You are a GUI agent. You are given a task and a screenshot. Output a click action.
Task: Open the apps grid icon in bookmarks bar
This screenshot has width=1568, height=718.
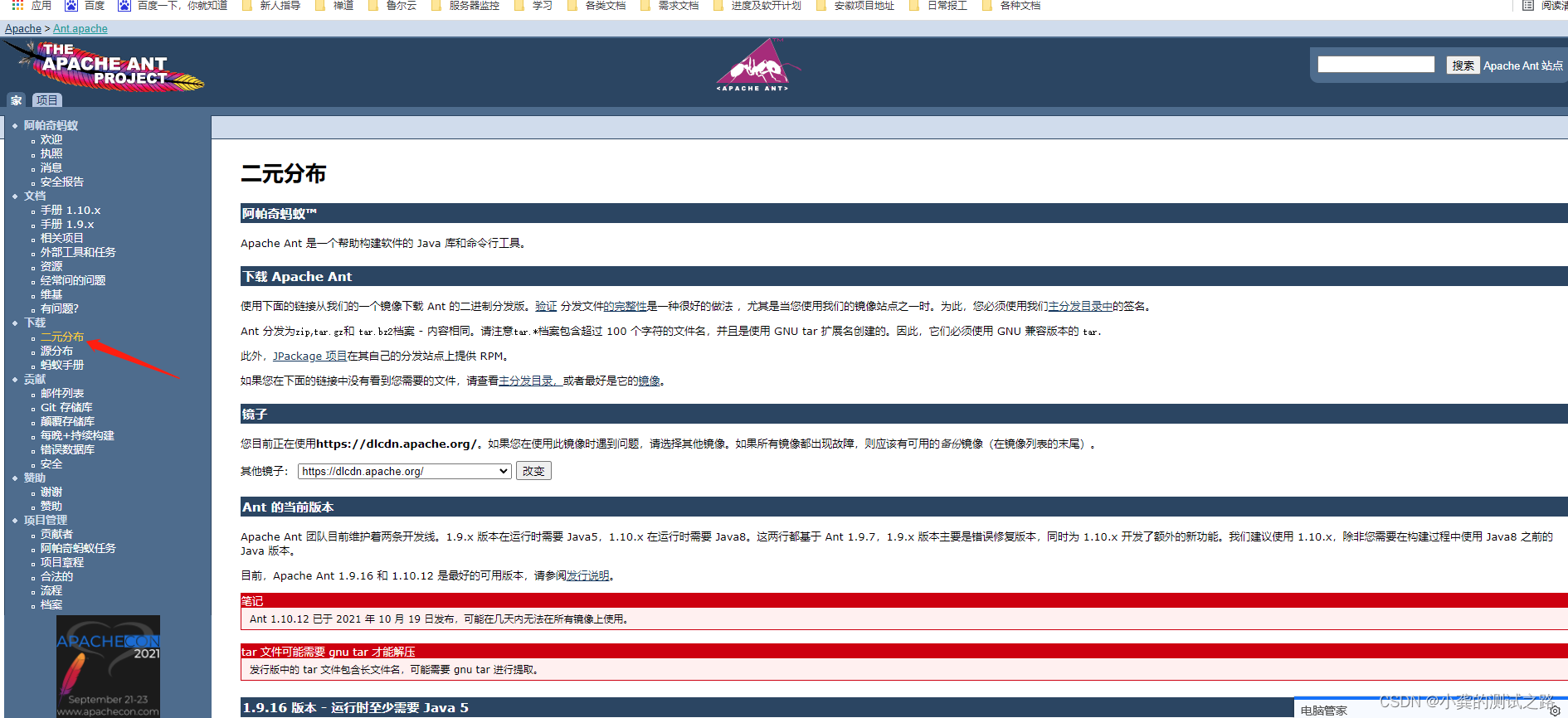17,5
